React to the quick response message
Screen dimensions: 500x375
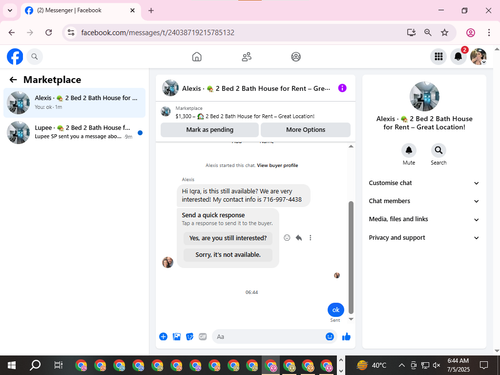[x=287, y=238]
